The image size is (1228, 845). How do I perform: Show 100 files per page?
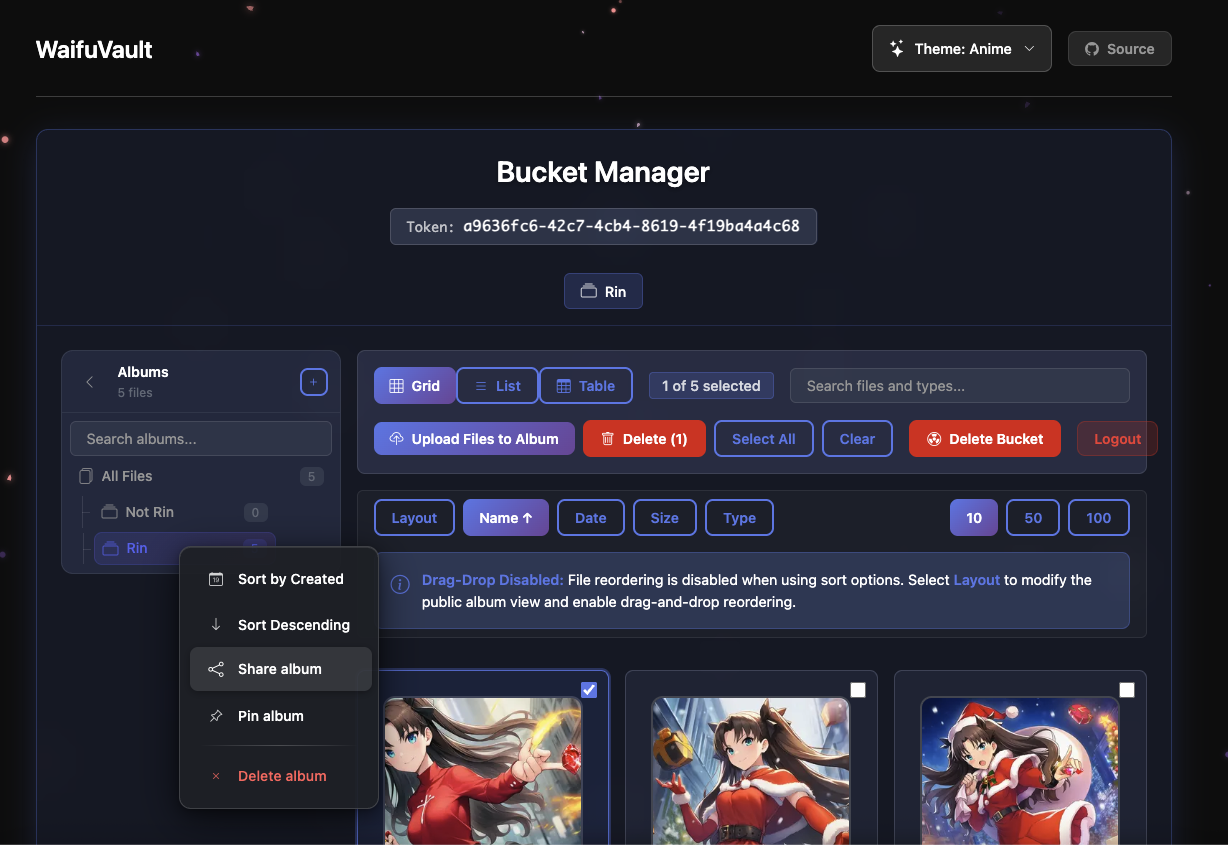point(1099,518)
